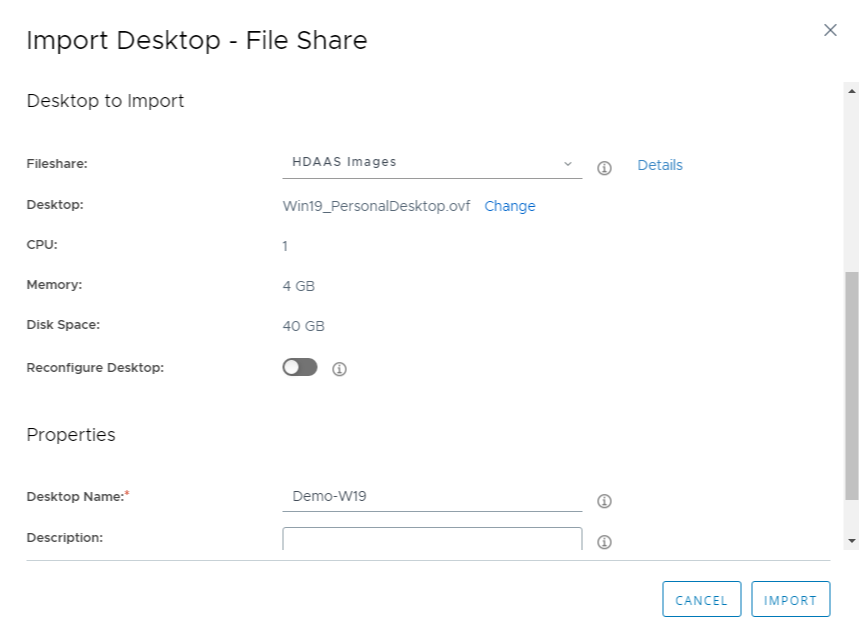Click Change to pick another desktop file
Image resolution: width=859 pixels, height=631 pixels.
click(510, 206)
